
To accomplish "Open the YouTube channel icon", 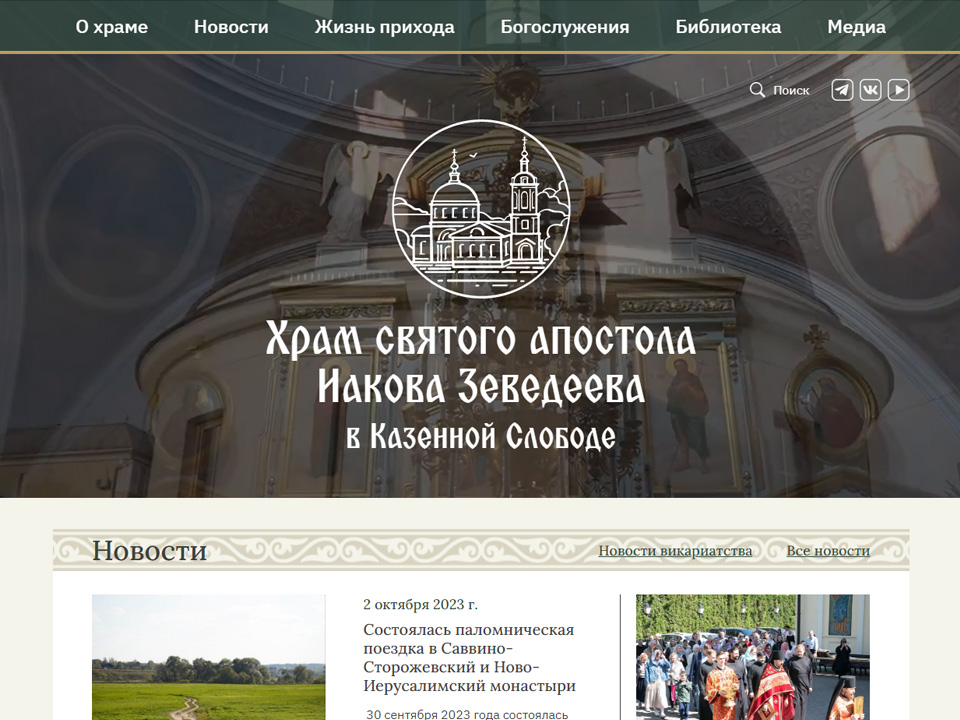I will tap(899, 90).
